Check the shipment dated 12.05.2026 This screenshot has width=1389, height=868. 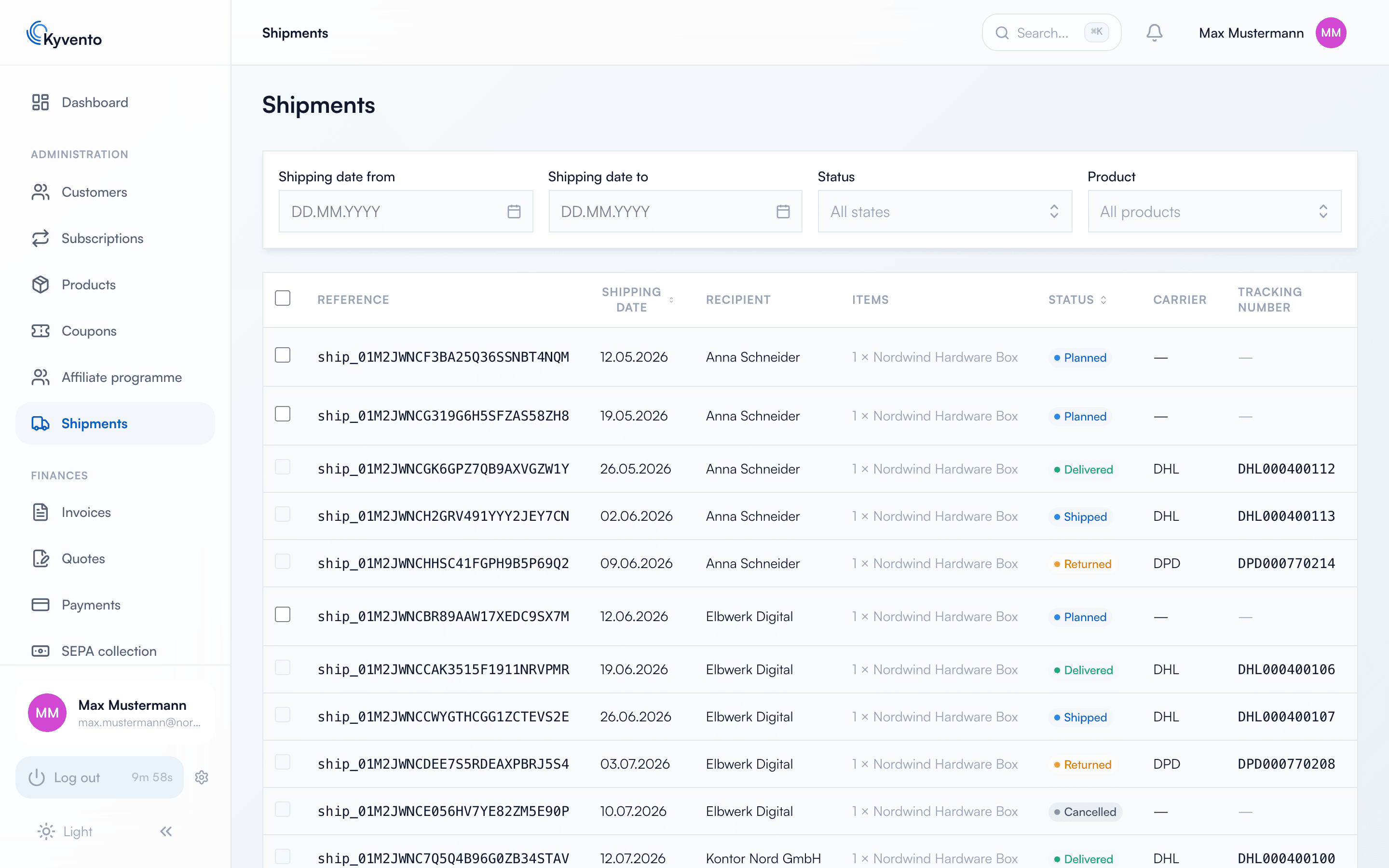pos(283,355)
